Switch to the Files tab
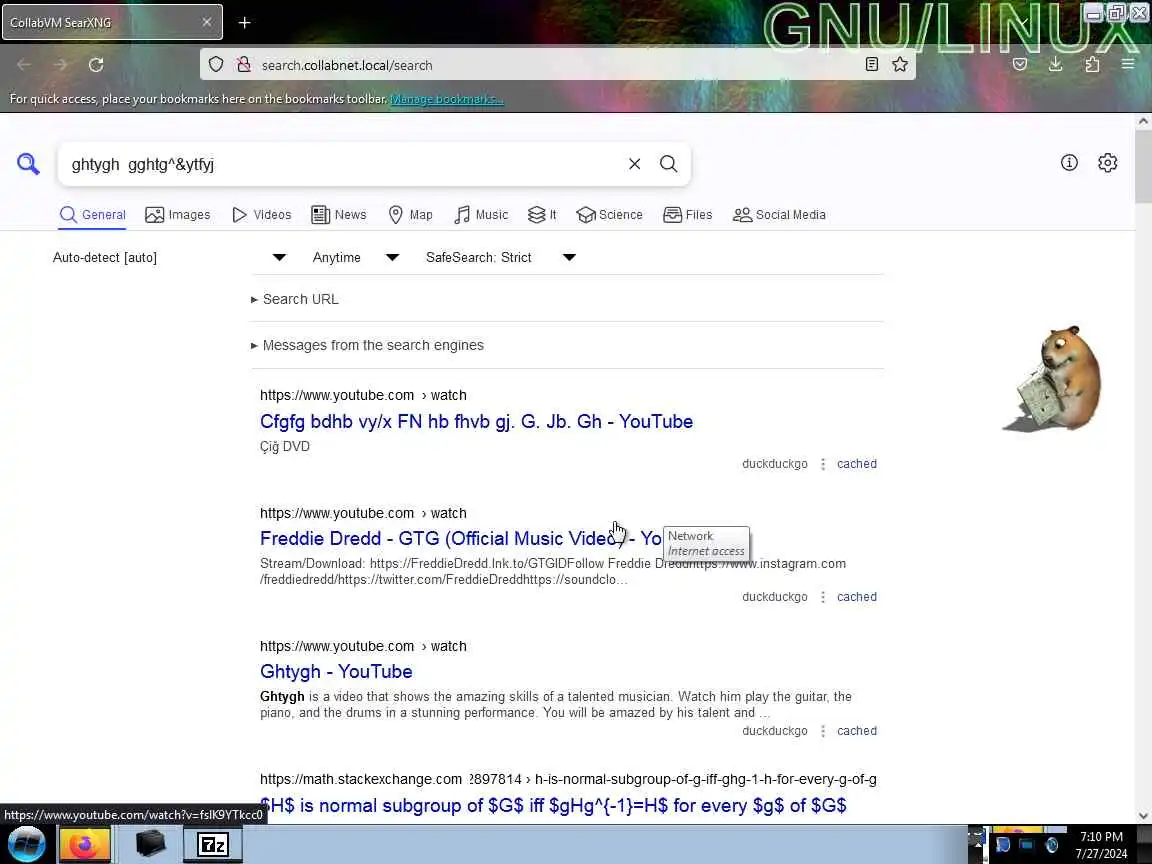1152x864 pixels. pos(688,215)
